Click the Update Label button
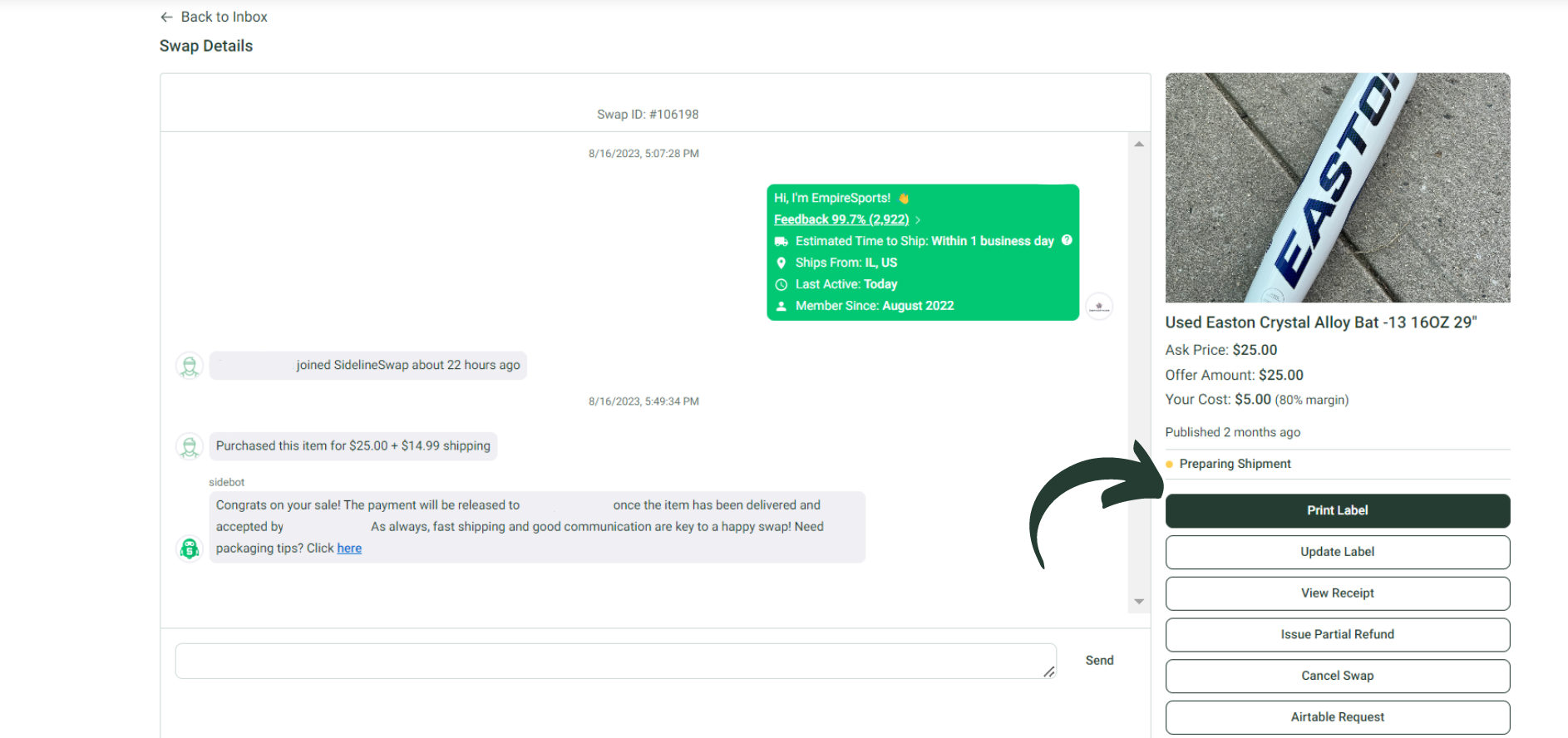The height and width of the screenshot is (738, 1568). pyautogui.click(x=1337, y=552)
